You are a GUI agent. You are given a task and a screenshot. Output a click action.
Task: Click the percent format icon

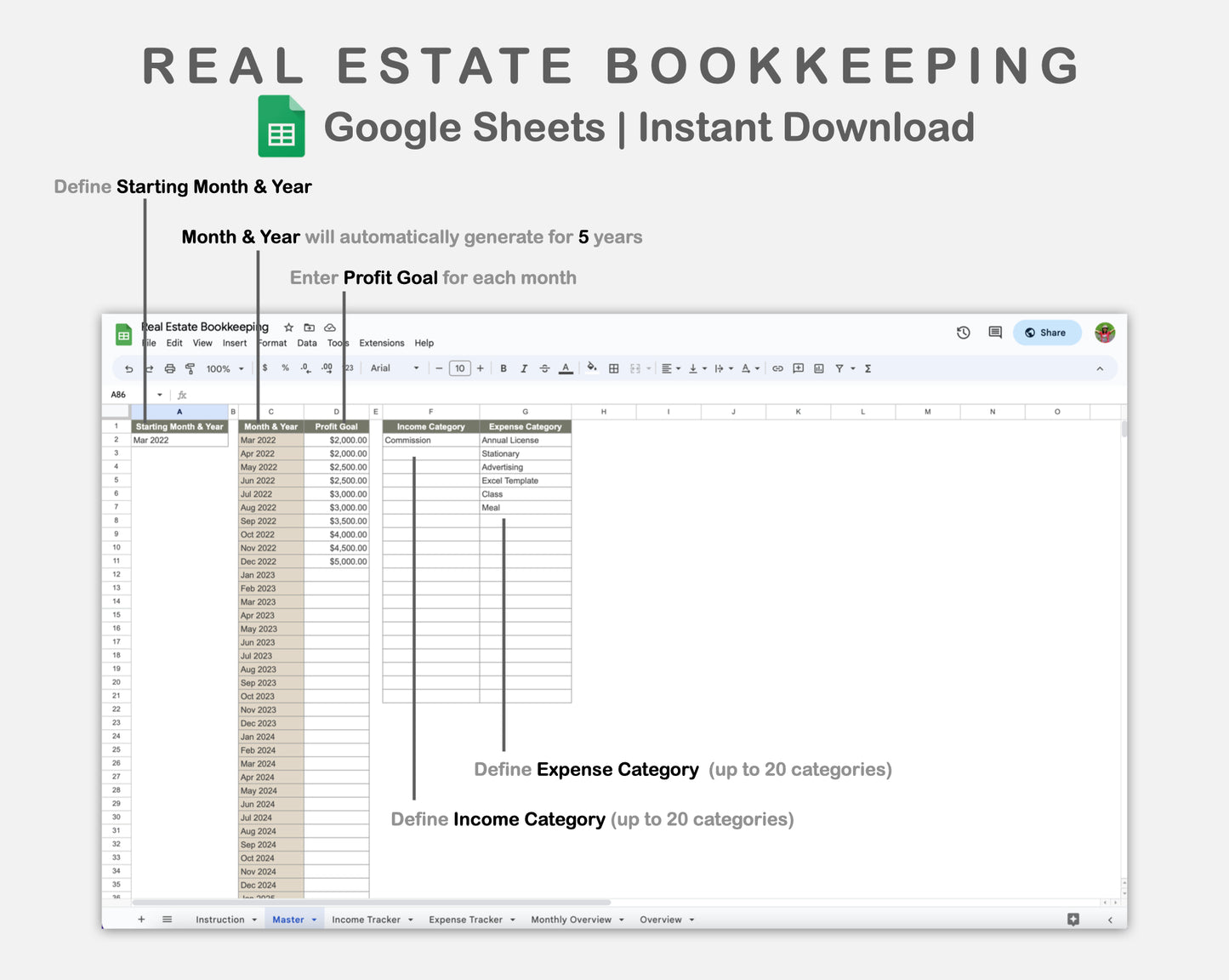pos(286,367)
